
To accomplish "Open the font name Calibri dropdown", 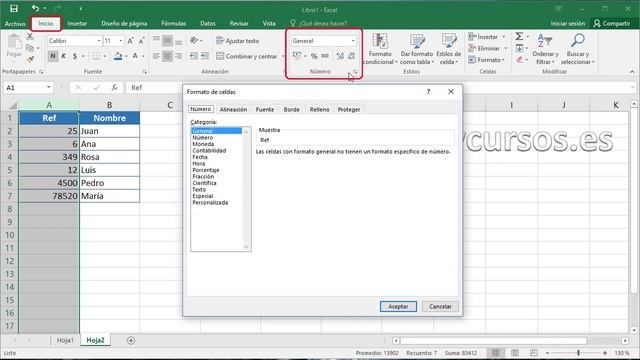I will tap(99, 41).
